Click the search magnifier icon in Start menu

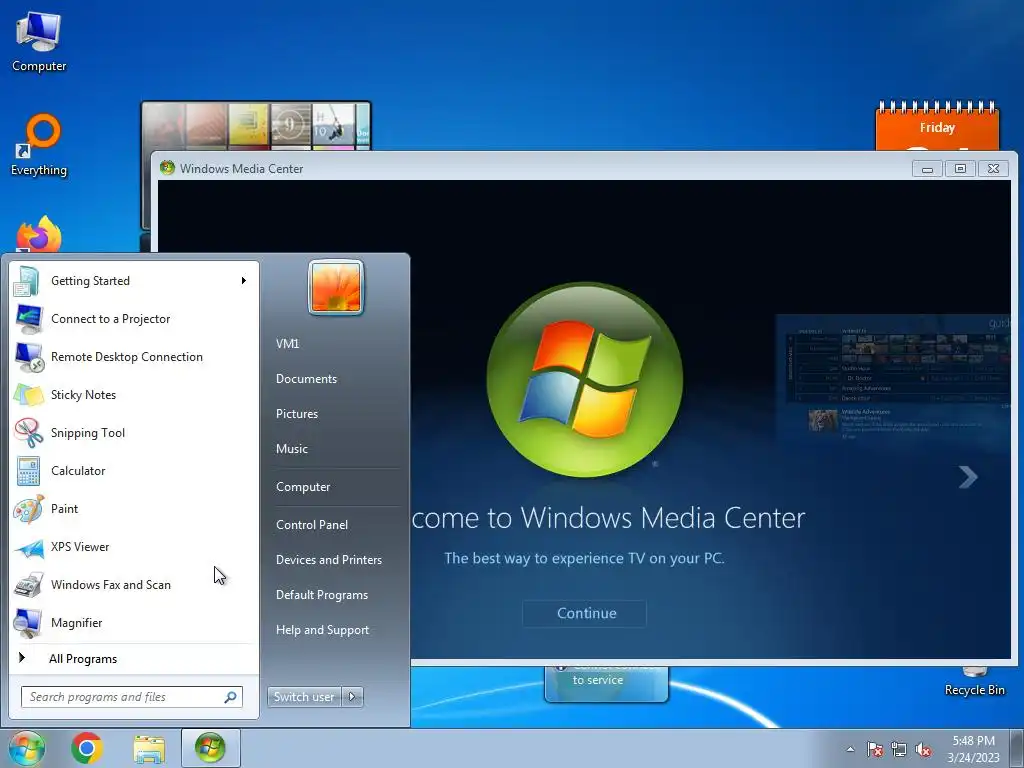[x=230, y=697]
